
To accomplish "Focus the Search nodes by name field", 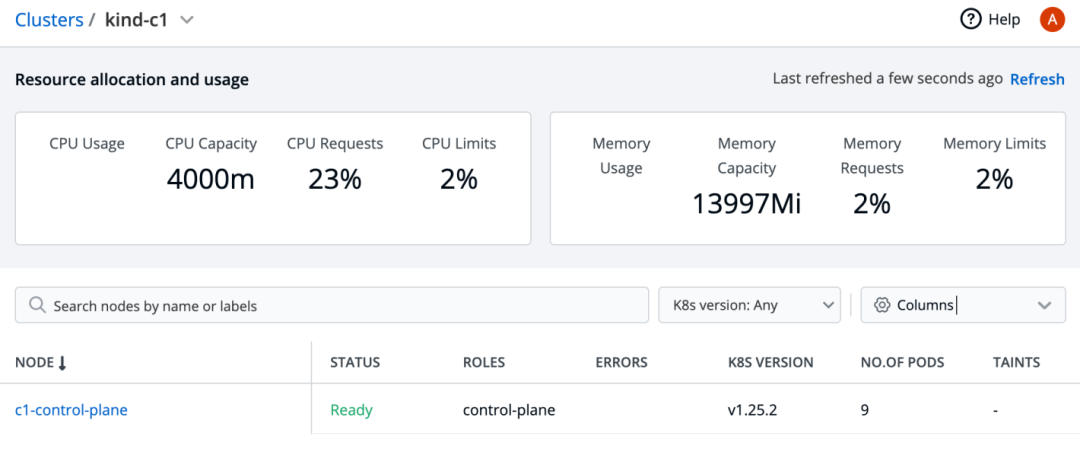I will coord(340,305).
